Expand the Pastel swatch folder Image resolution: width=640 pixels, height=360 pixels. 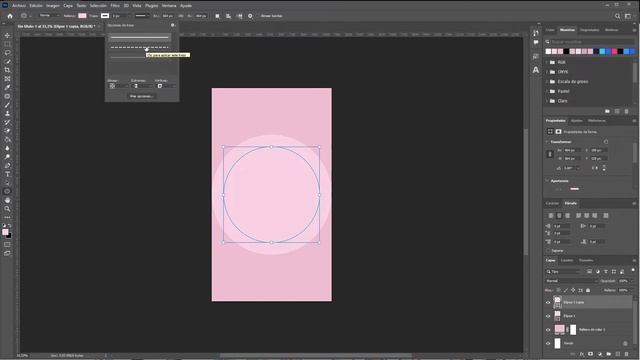(547, 91)
